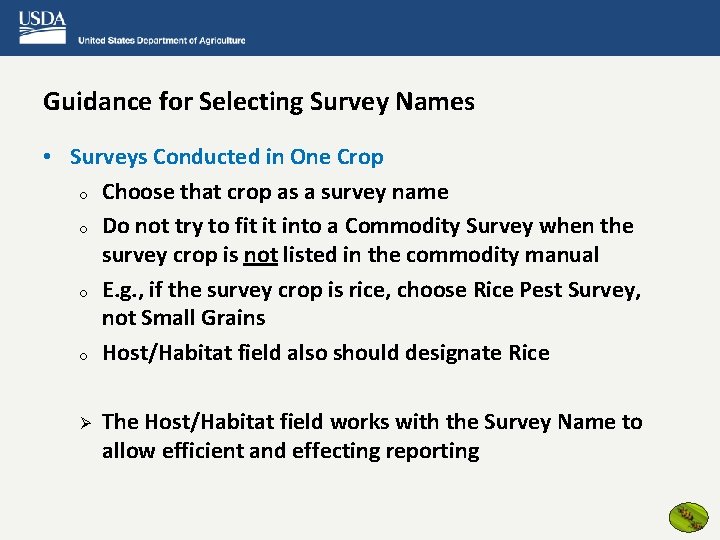Click circle bullet beside 'Do not try'
This screenshot has width=720, height=540.
pyautogui.click(x=83, y=229)
